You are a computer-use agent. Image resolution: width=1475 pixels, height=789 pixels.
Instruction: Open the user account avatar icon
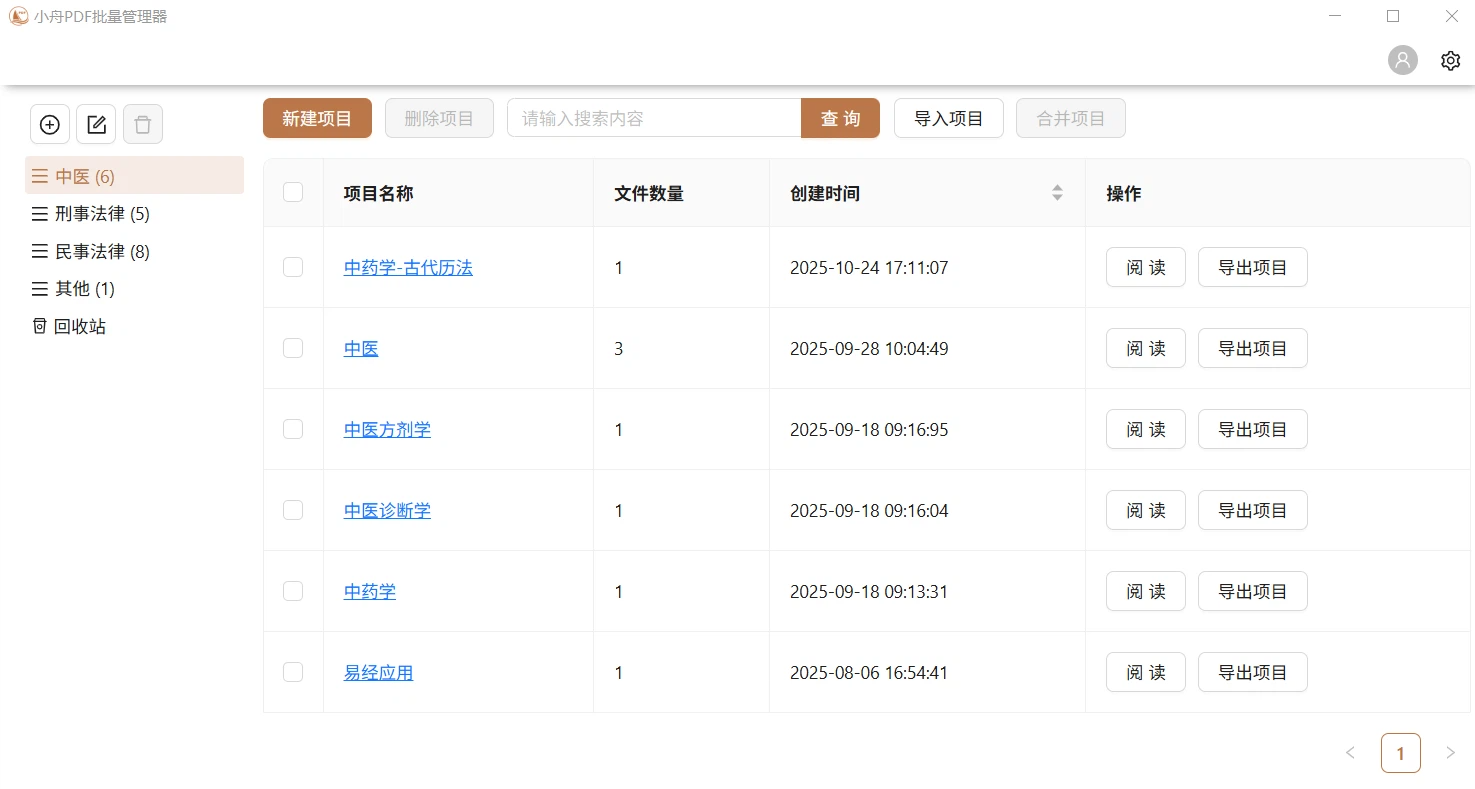click(1403, 61)
